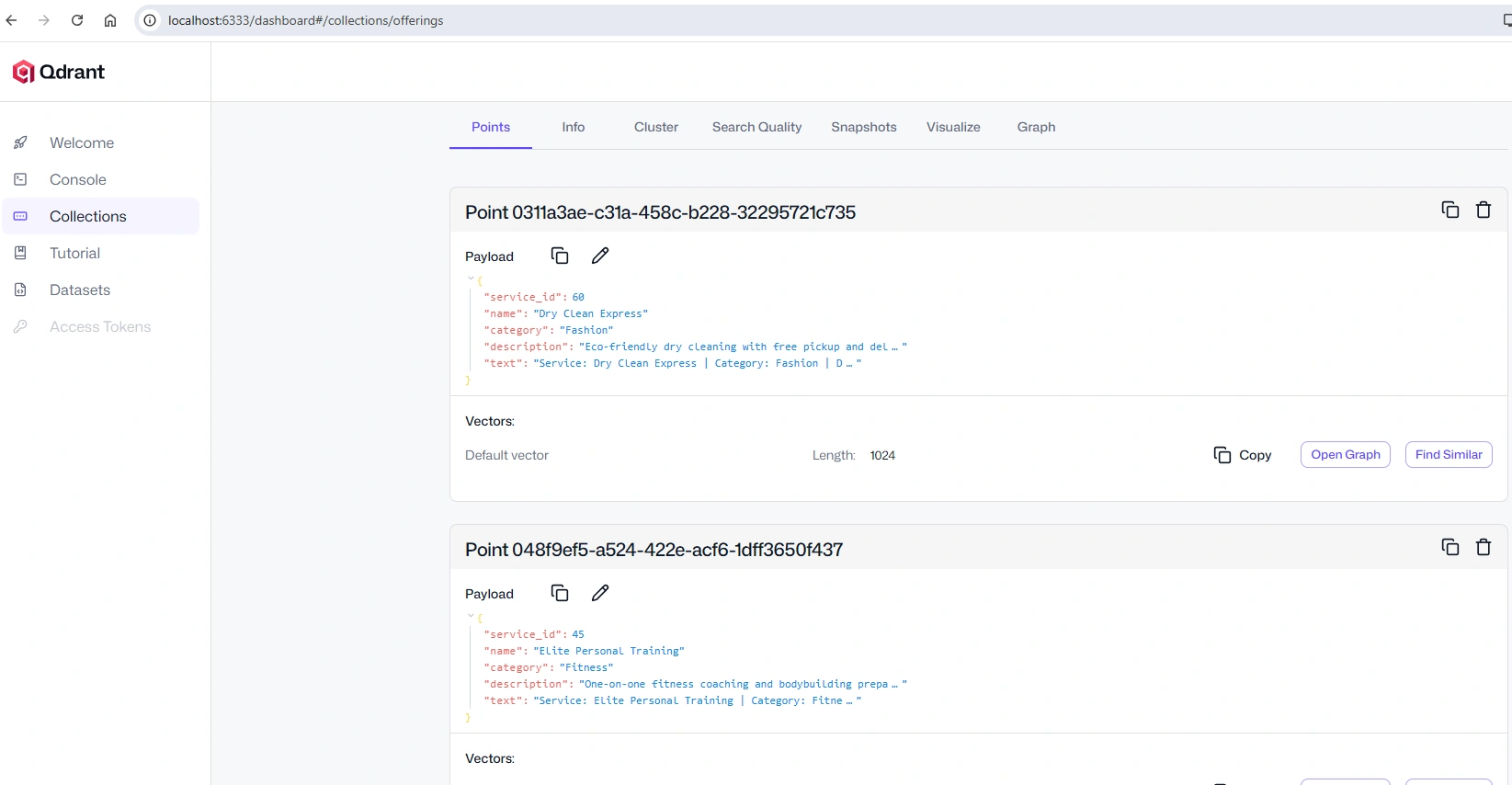Go back with browser back arrow
Viewport: 1512px width, 785px height.
point(12,20)
